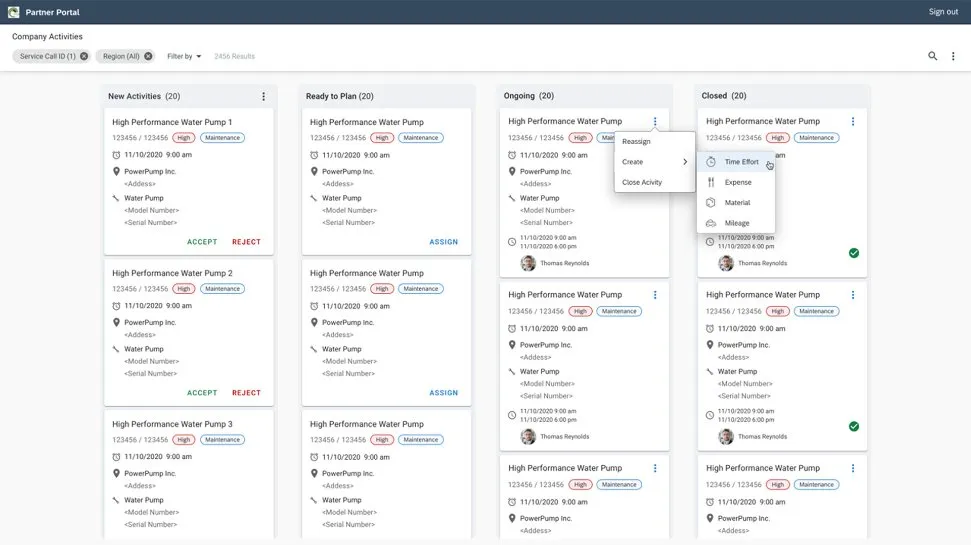Image resolution: width=971 pixels, height=545 pixels.
Task: Click green checkmark on first Closed card
Action: coord(853,253)
